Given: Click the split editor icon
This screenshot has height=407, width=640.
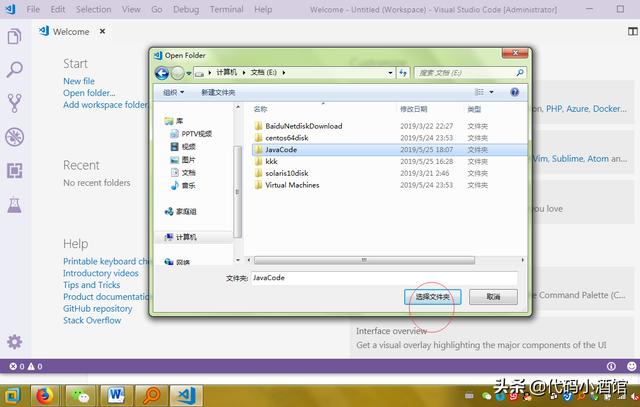Looking at the screenshot, I should pos(632,31).
